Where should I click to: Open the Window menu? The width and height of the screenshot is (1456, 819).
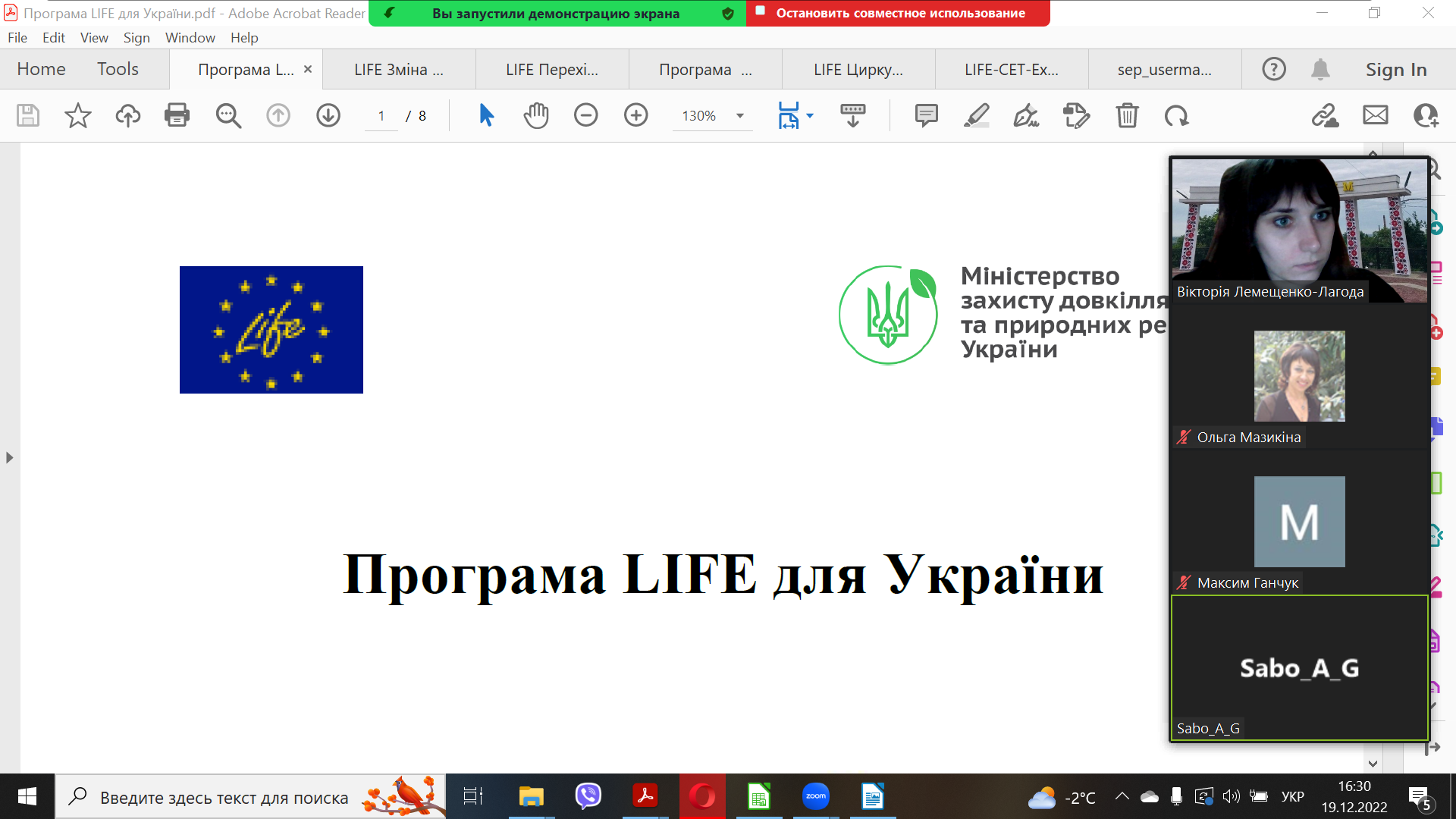190,37
